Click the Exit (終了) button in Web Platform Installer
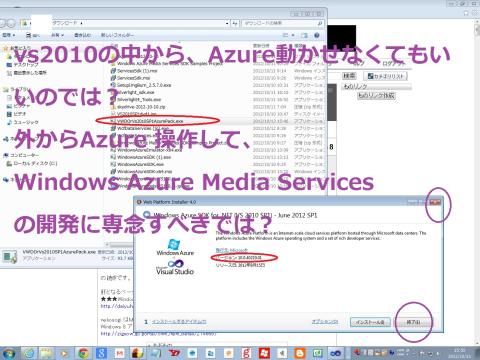Screen dimensions: 480x360 click(413, 322)
